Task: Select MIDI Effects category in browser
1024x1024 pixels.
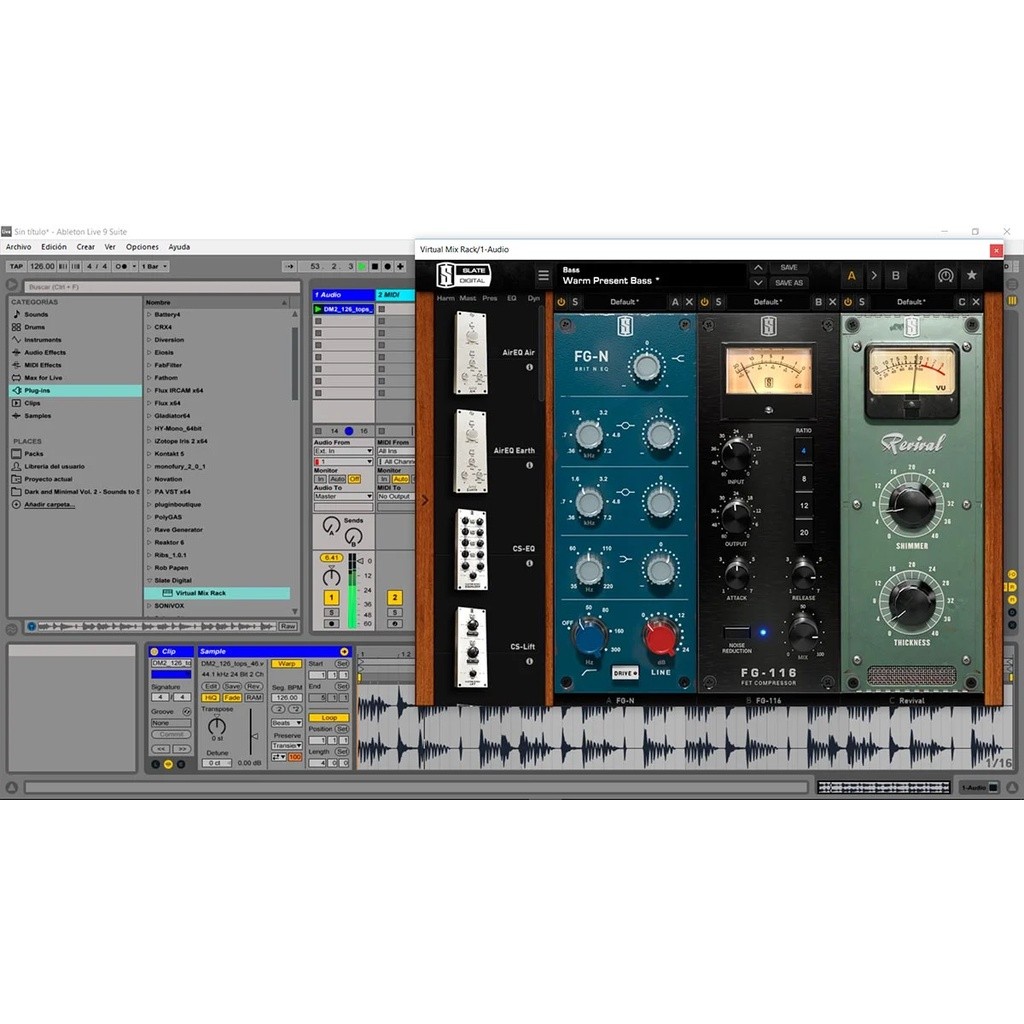Action: (42, 365)
